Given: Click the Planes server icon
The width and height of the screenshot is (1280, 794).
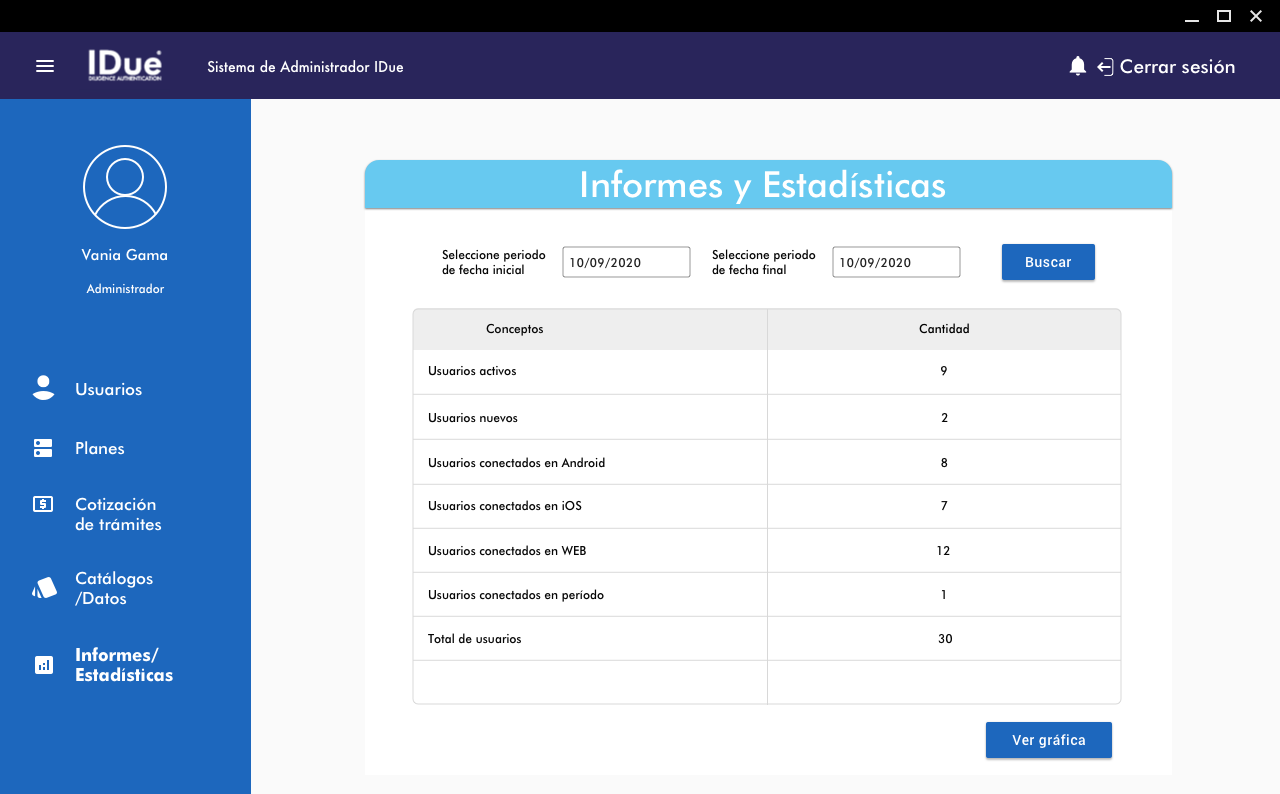Looking at the screenshot, I should click(43, 448).
